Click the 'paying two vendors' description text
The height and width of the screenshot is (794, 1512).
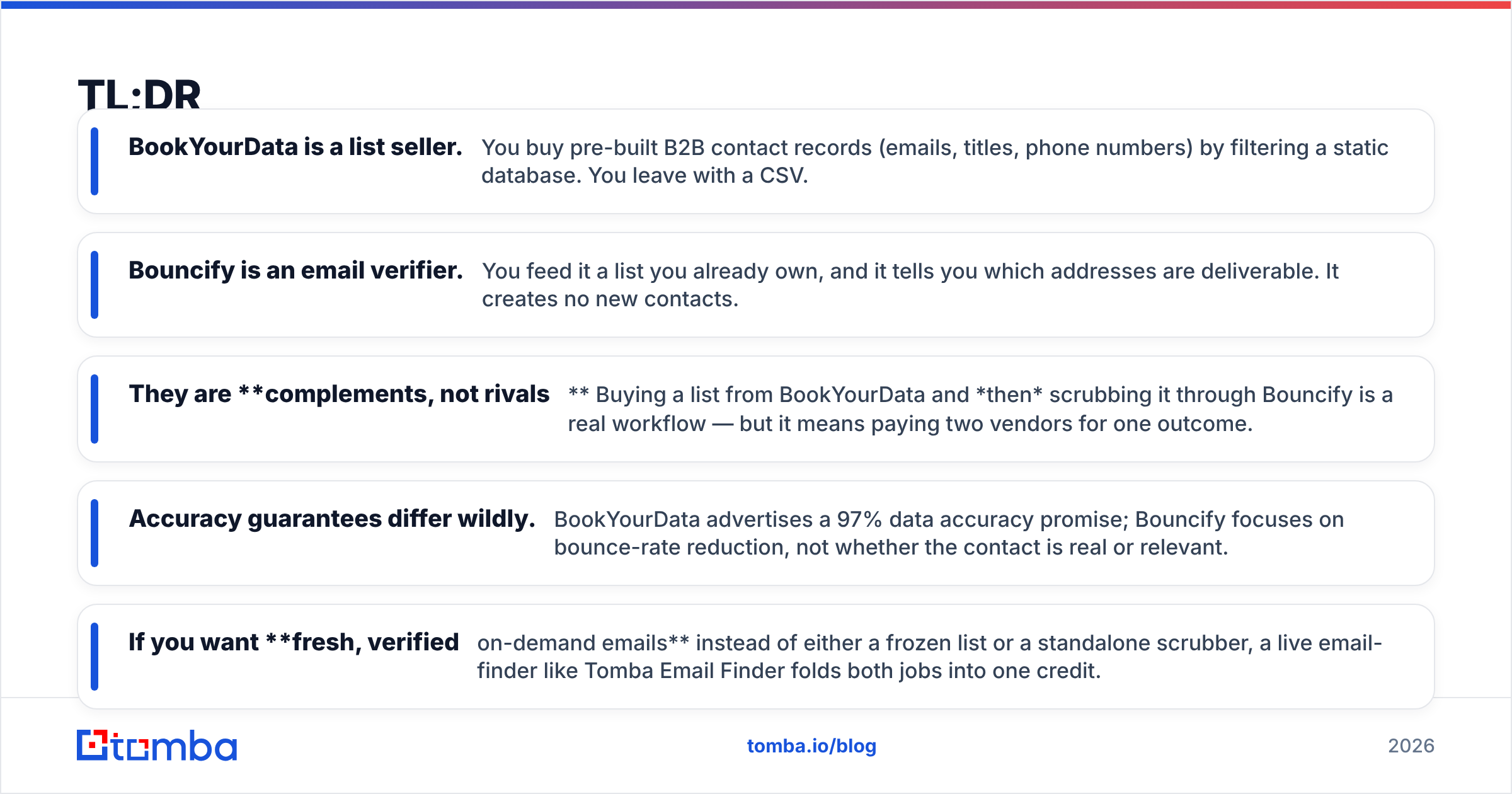coord(980,409)
